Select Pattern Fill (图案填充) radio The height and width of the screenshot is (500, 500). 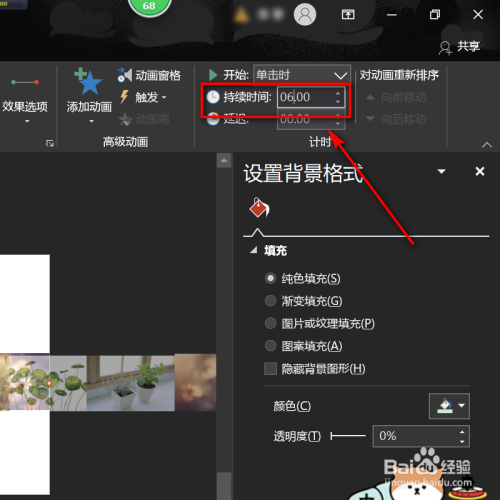point(270,346)
